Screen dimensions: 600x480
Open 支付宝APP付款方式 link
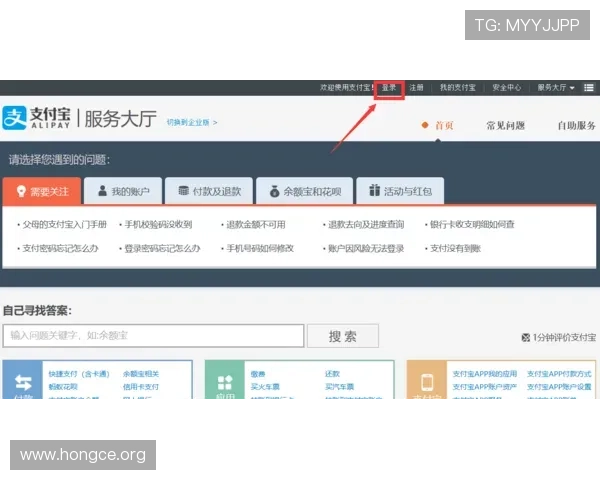tap(559, 374)
